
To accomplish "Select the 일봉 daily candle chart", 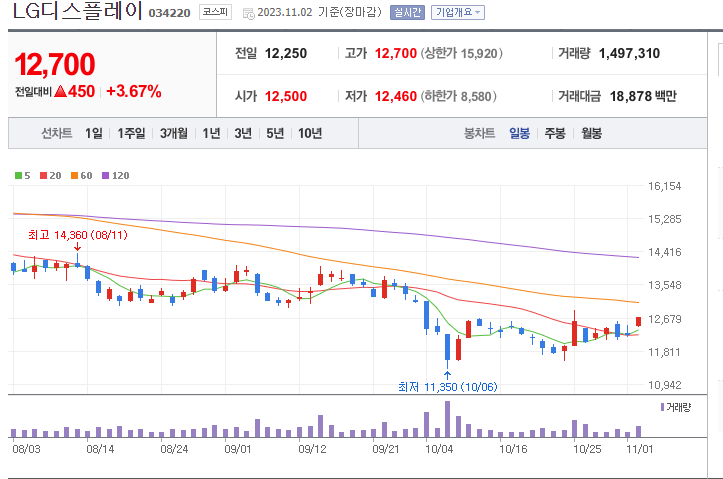I will pyautogui.click(x=520, y=133).
